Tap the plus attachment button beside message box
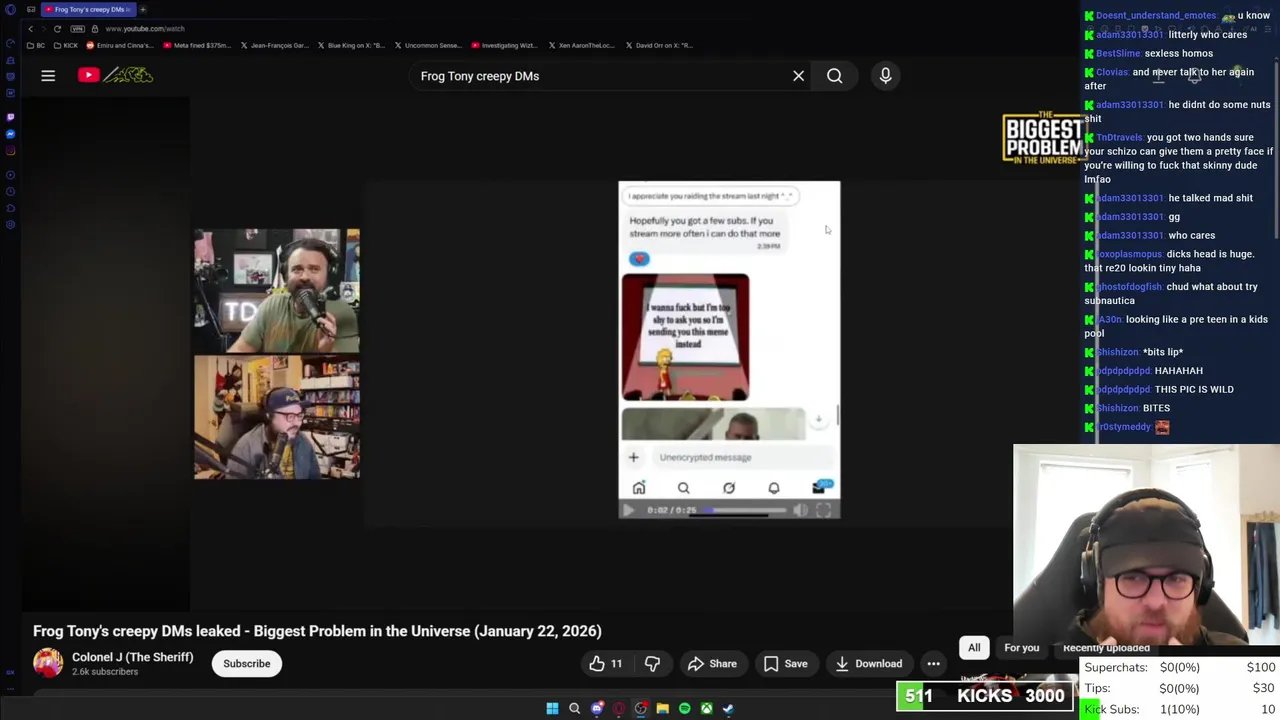 click(633, 457)
